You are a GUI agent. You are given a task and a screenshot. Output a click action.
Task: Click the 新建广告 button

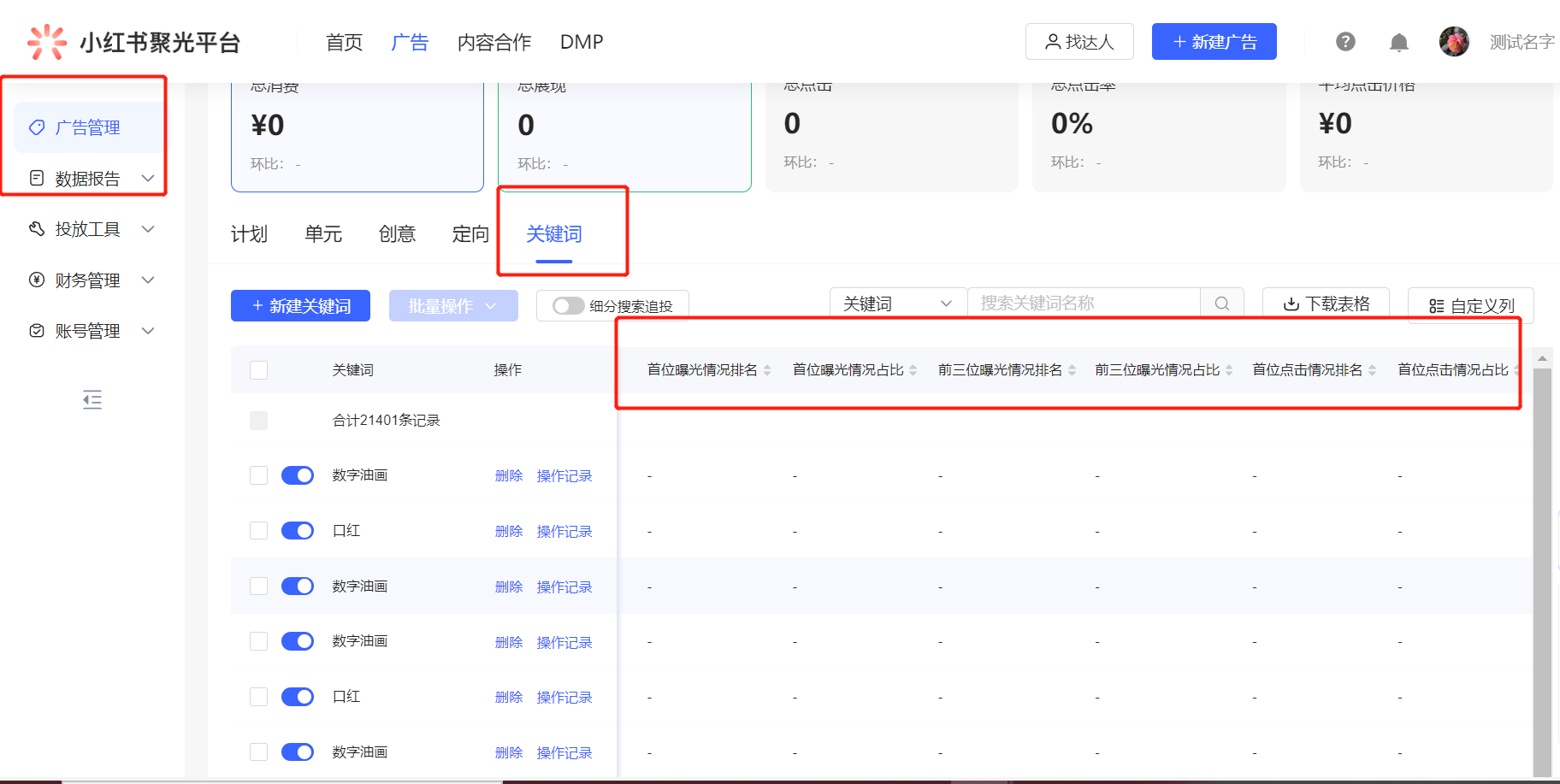pyautogui.click(x=1214, y=41)
